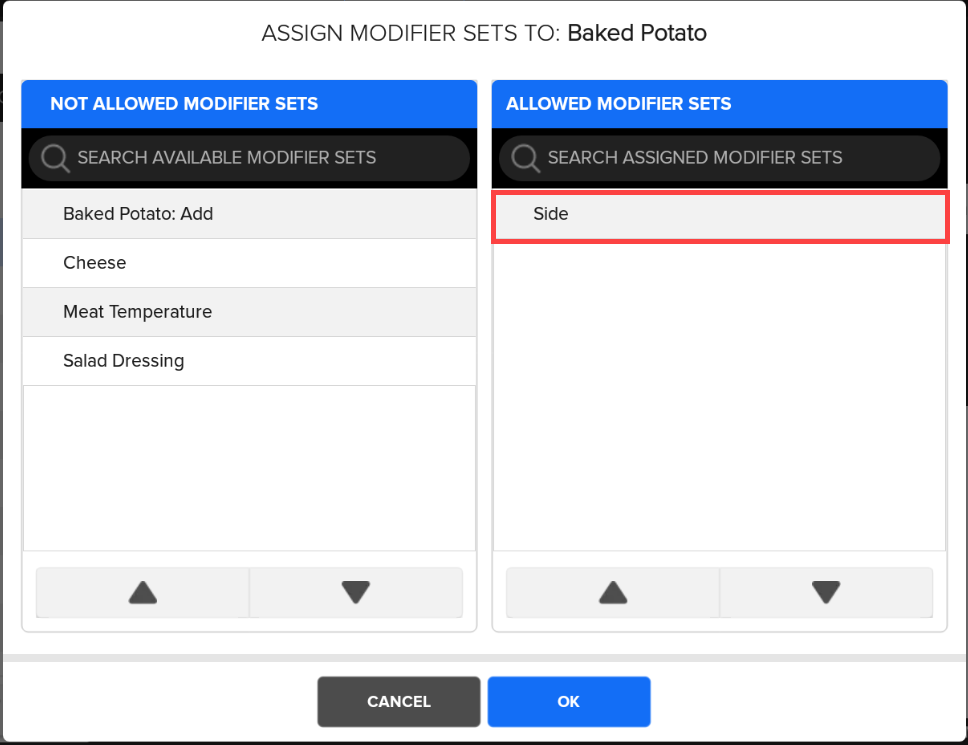Click the Not Allowed Modifier Sets header
The width and height of the screenshot is (968, 745).
(184, 104)
